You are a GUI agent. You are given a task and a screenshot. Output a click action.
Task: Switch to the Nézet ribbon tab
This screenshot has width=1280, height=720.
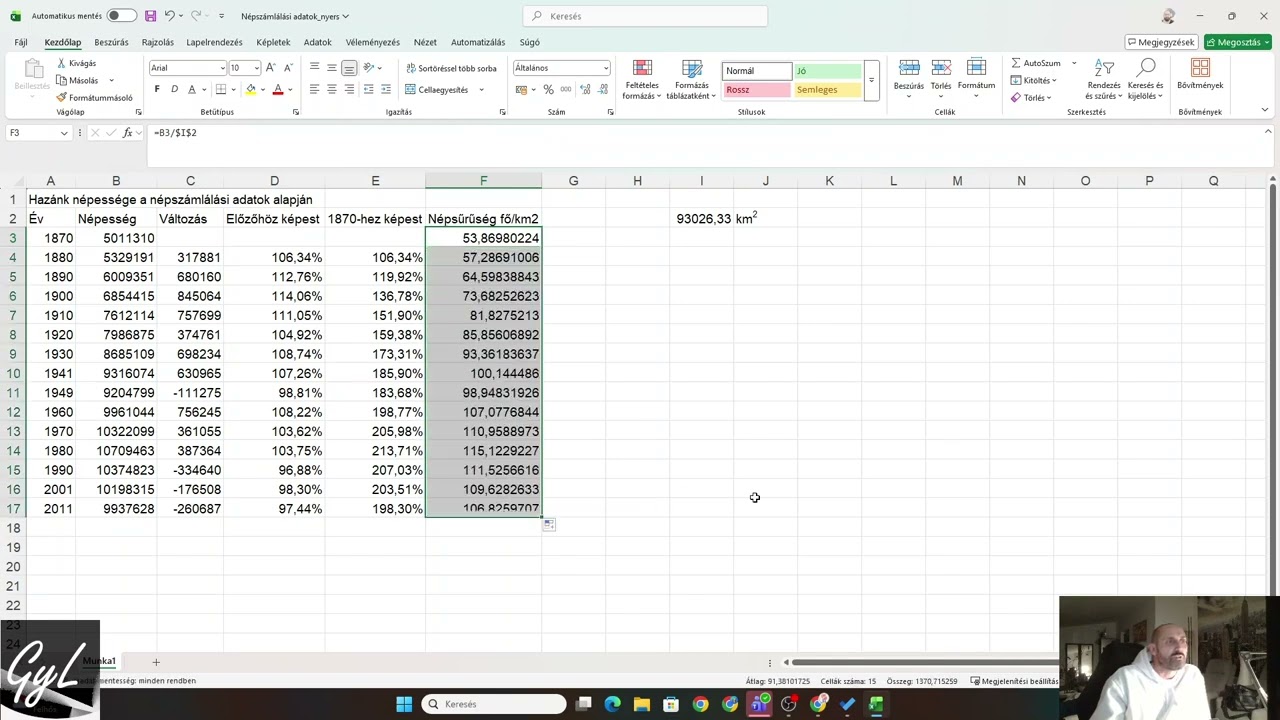click(x=425, y=42)
